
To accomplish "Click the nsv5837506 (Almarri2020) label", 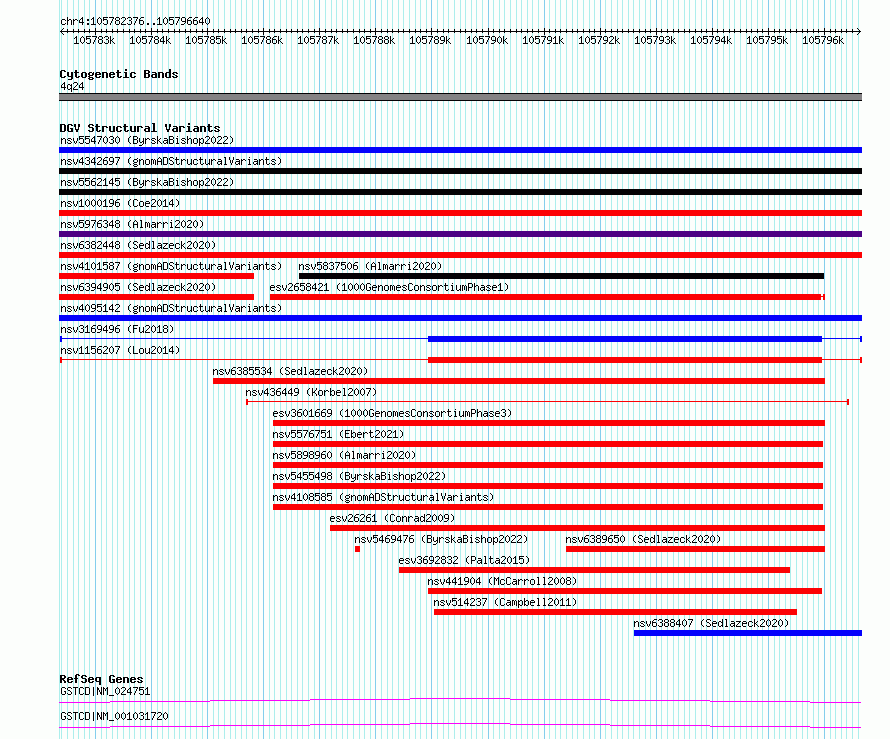I will [370, 266].
